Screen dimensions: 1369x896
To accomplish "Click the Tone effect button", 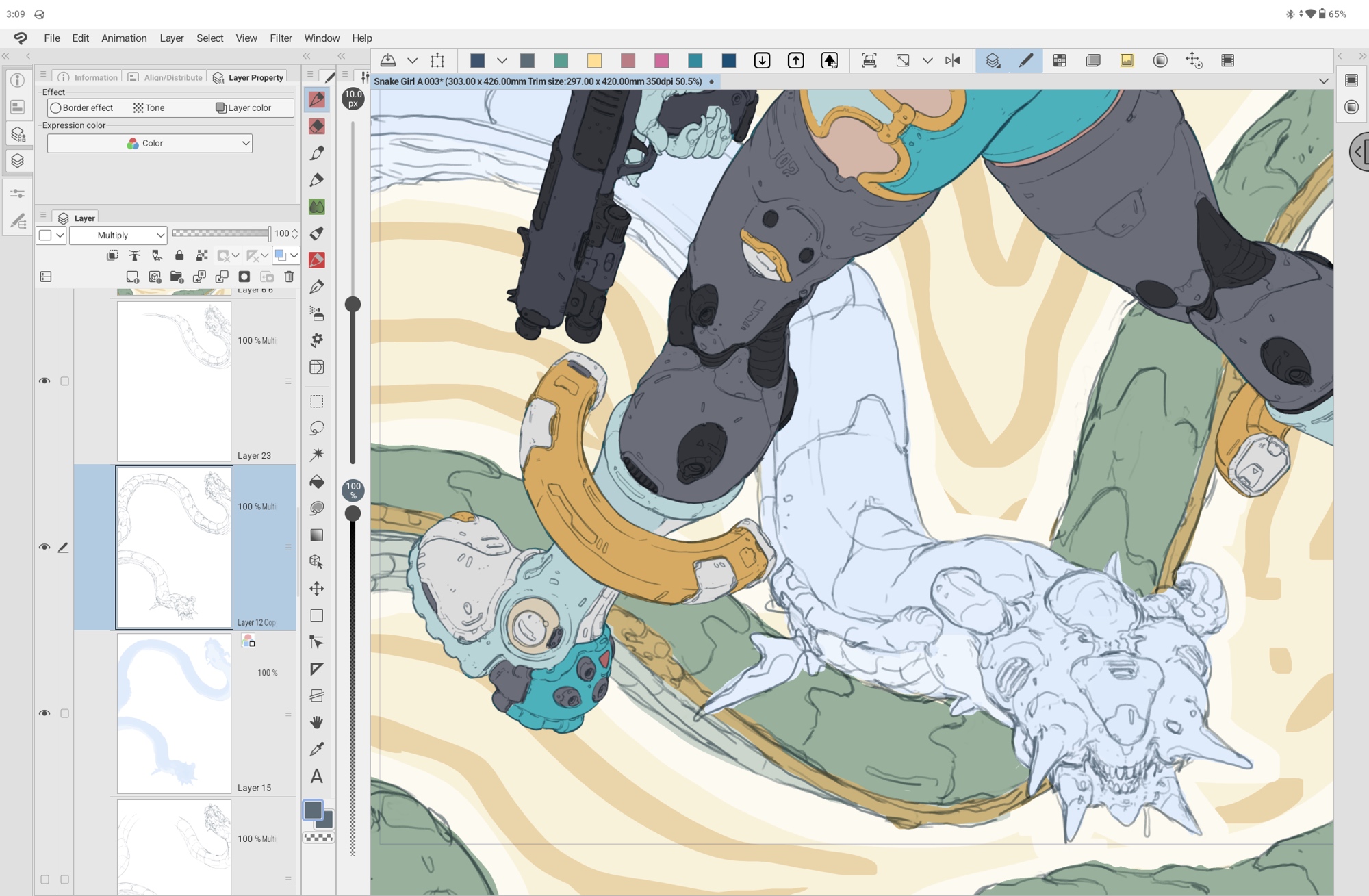I will coord(149,108).
